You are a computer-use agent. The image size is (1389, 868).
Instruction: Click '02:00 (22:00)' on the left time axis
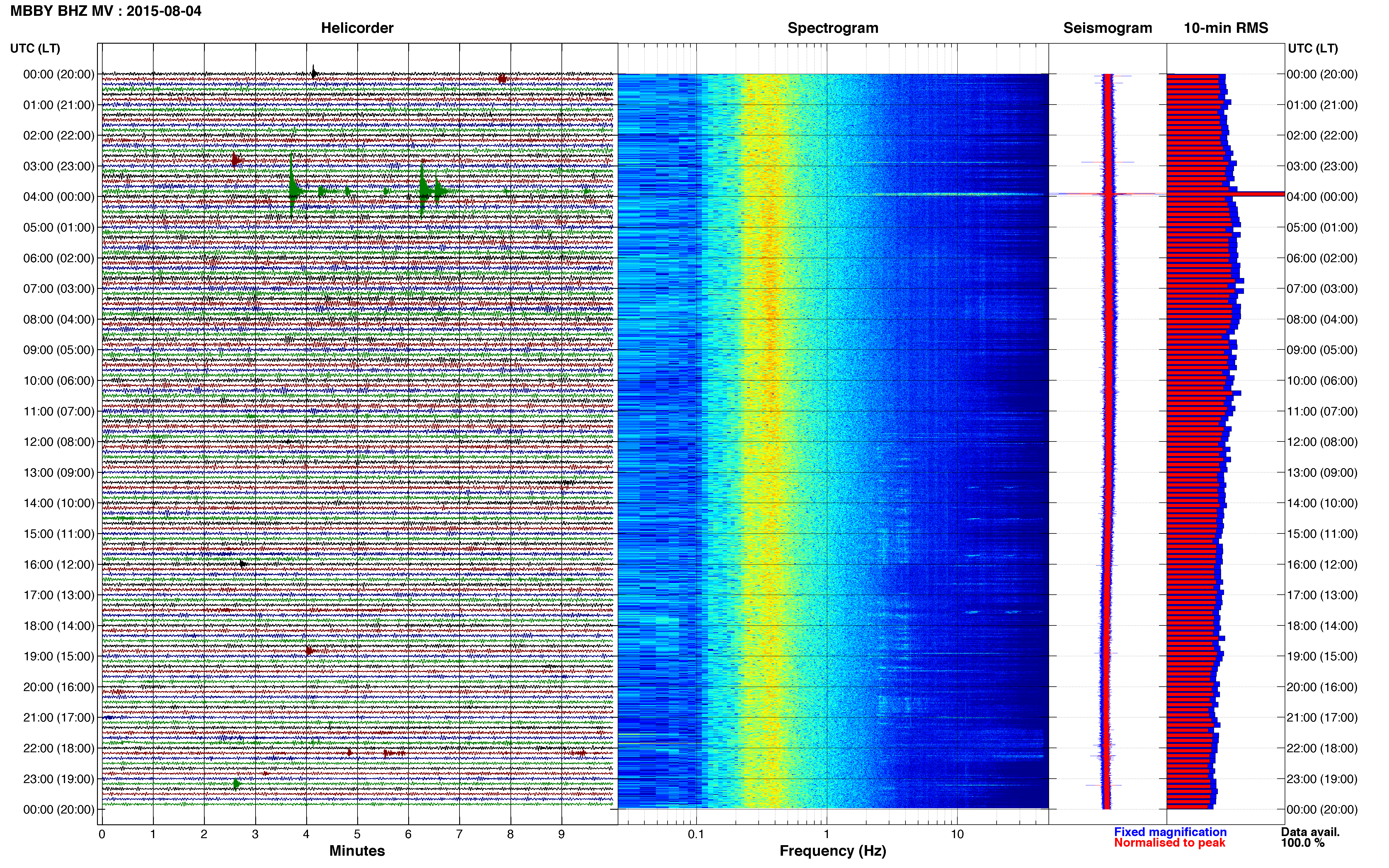pos(59,135)
